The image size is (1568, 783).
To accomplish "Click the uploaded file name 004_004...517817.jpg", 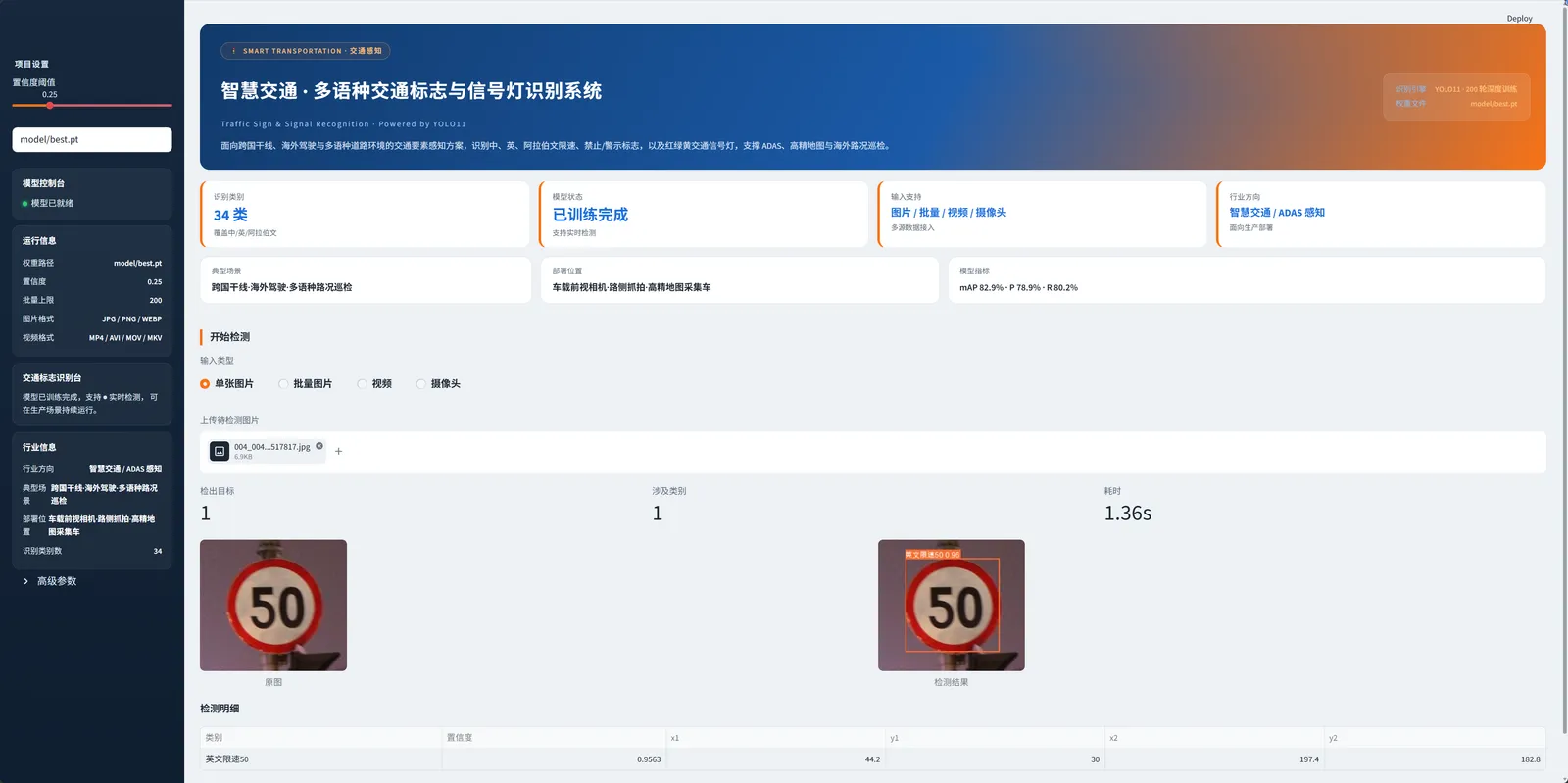I will click(x=271, y=447).
